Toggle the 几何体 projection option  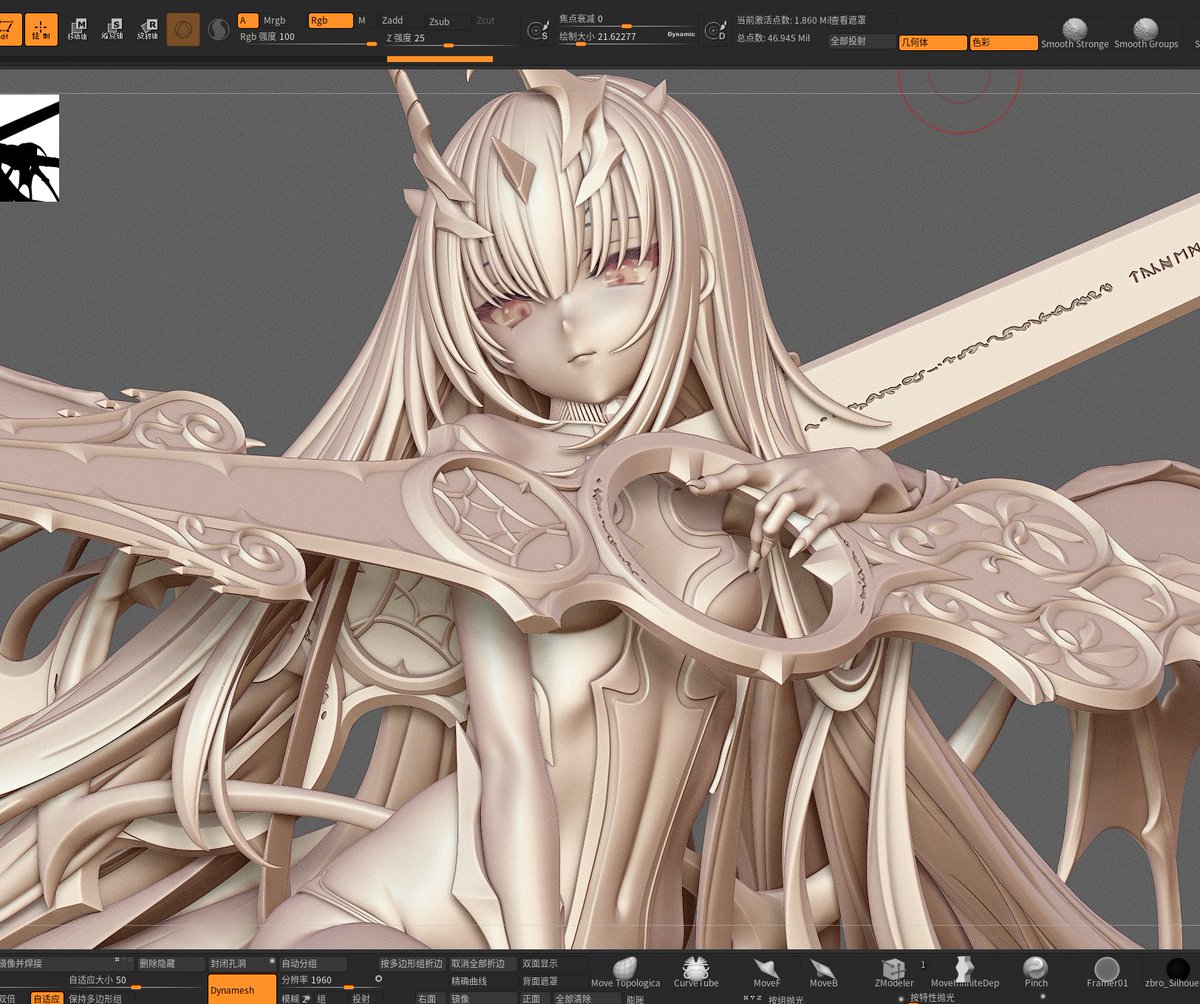pos(932,42)
